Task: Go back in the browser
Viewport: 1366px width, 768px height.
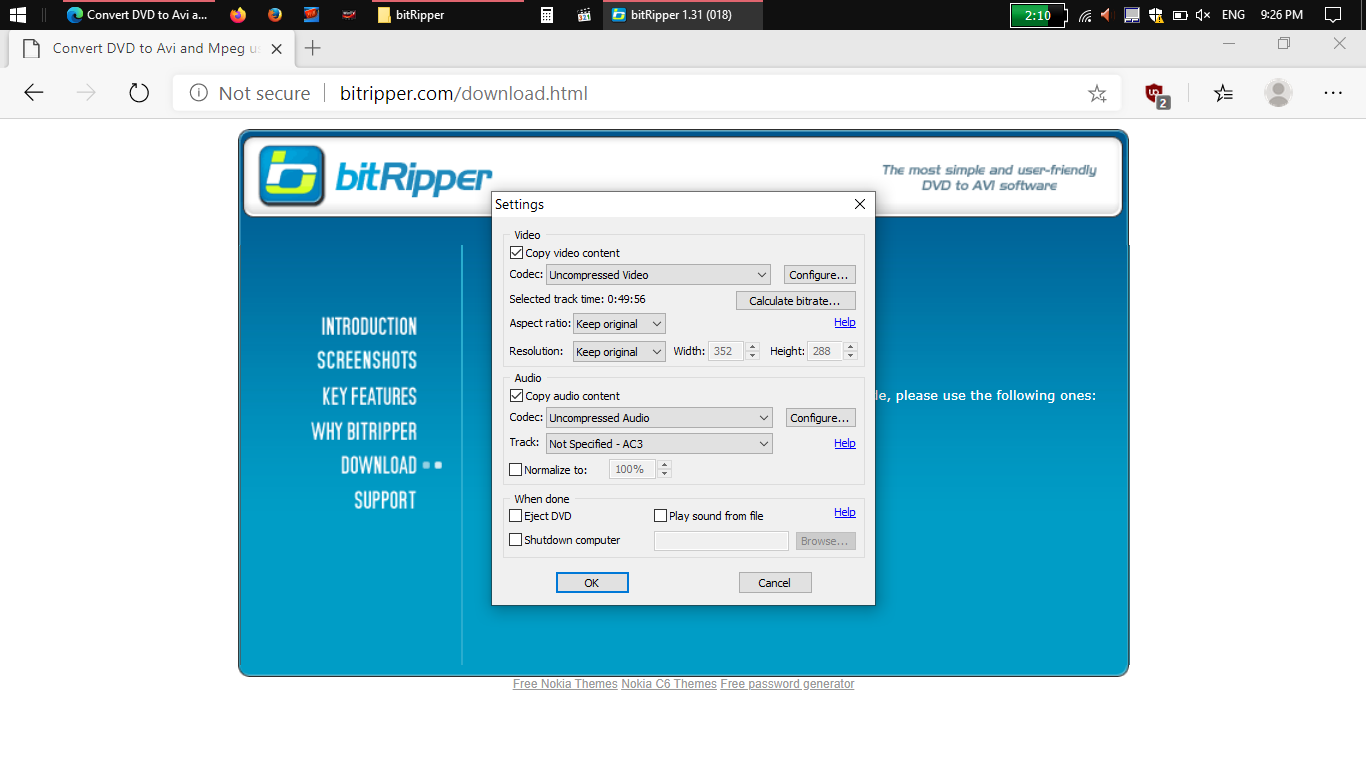Action: [34, 93]
